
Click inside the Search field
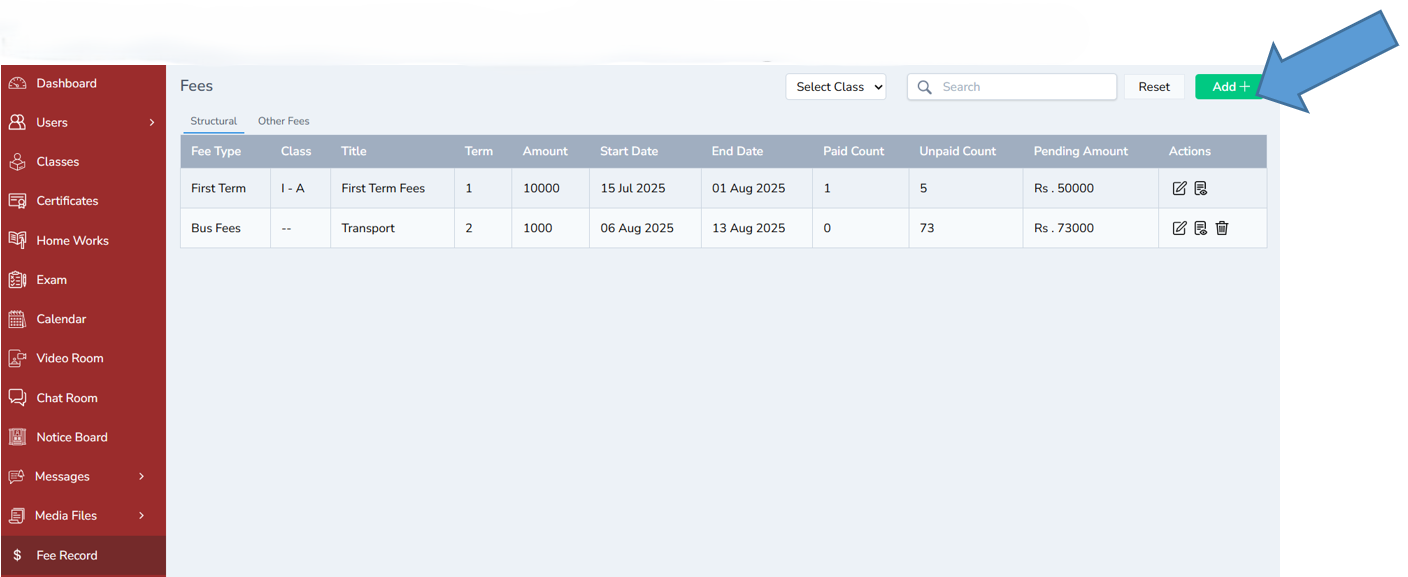tap(1010, 86)
